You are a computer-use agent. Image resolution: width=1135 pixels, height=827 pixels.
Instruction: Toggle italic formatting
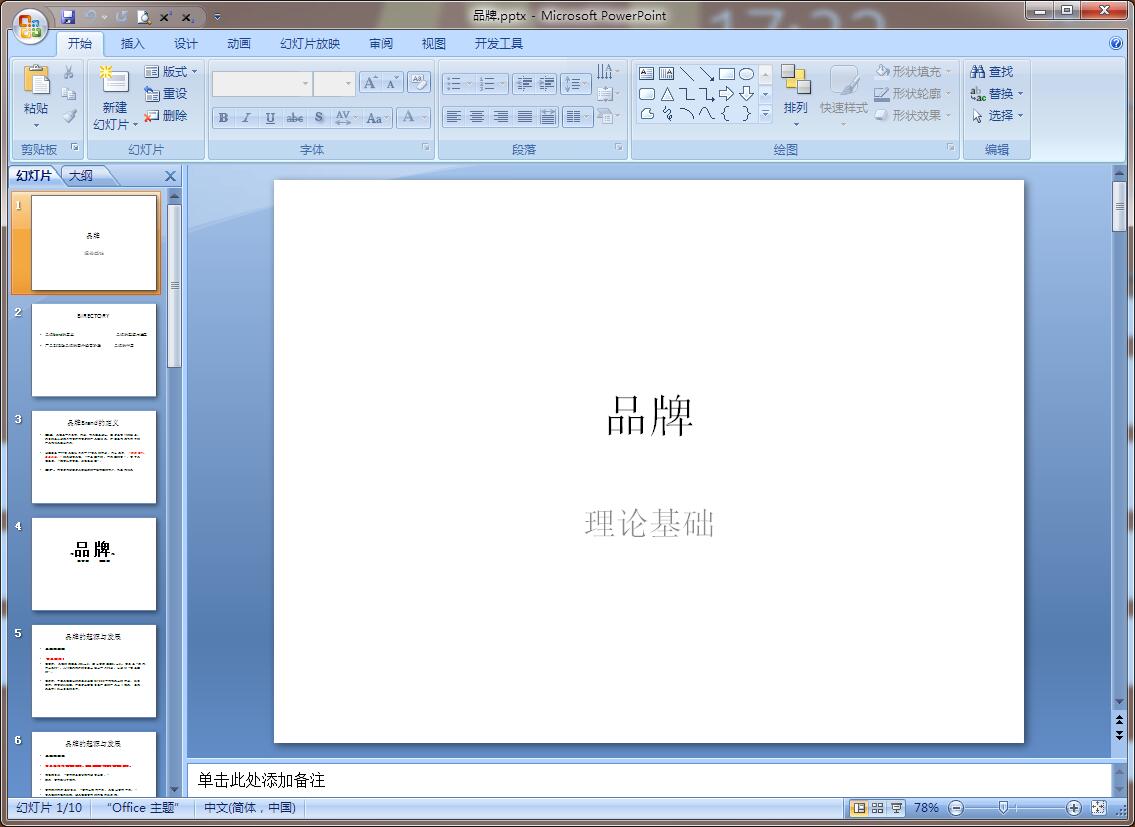246,118
